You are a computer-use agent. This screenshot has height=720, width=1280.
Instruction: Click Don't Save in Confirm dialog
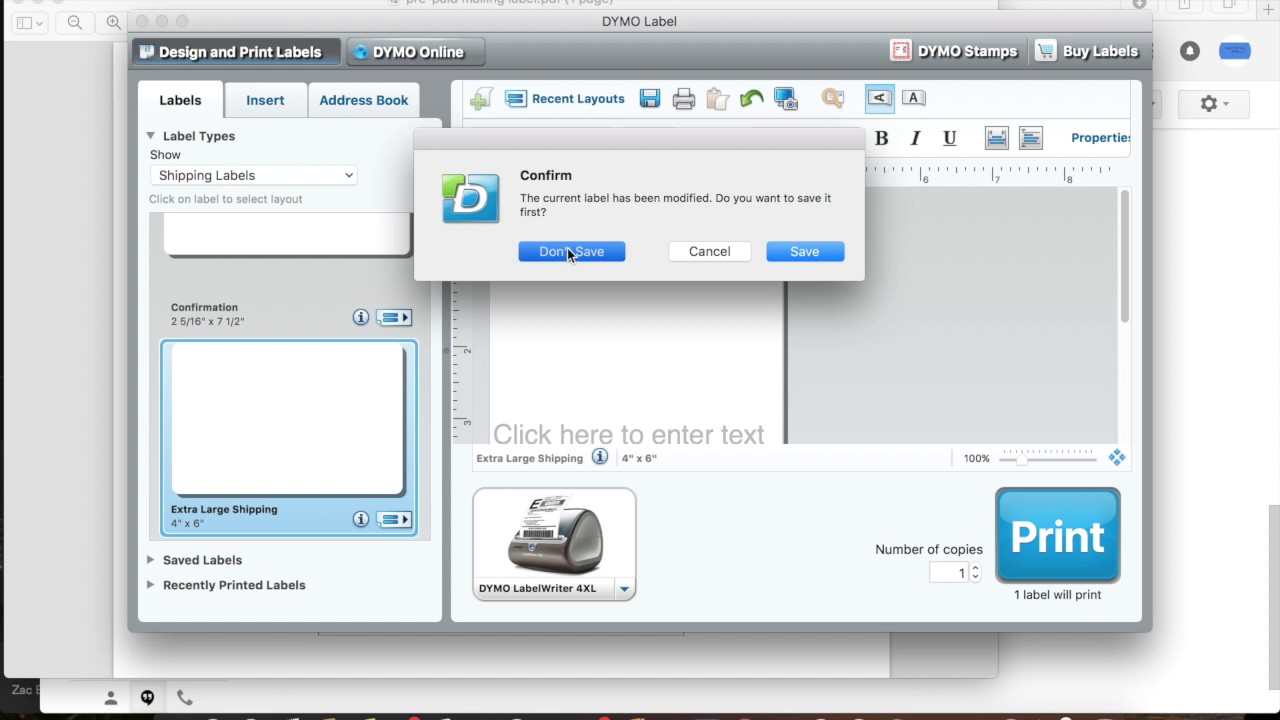pos(572,252)
